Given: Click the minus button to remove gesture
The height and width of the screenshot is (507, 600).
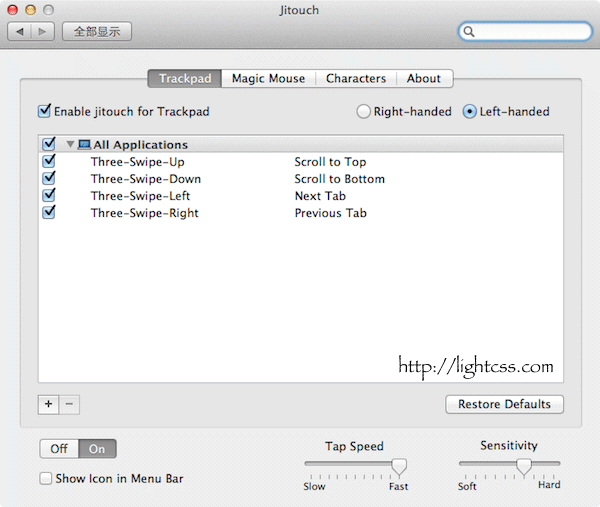Looking at the screenshot, I should [x=69, y=404].
